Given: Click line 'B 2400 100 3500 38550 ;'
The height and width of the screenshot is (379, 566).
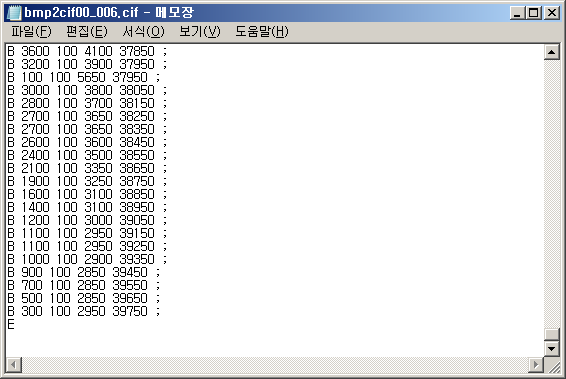Looking at the screenshot, I should [87, 155].
